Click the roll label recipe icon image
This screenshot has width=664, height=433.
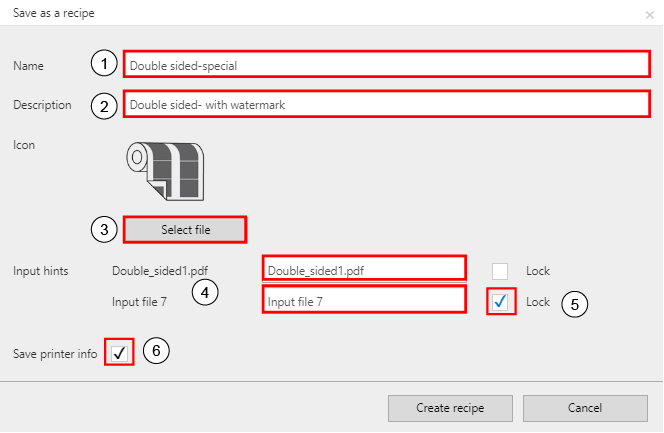coord(165,171)
